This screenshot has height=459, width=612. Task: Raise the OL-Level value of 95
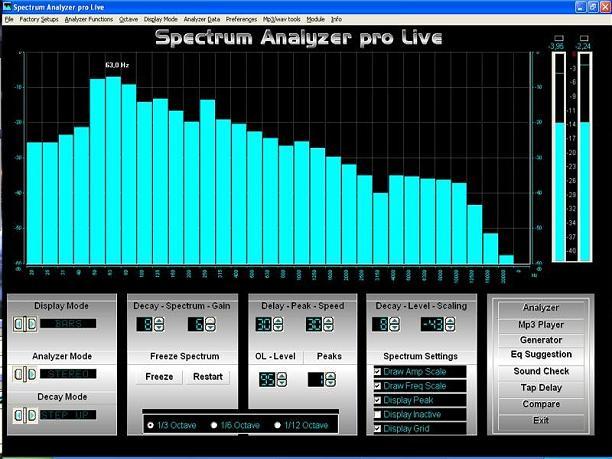coord(282,376)
